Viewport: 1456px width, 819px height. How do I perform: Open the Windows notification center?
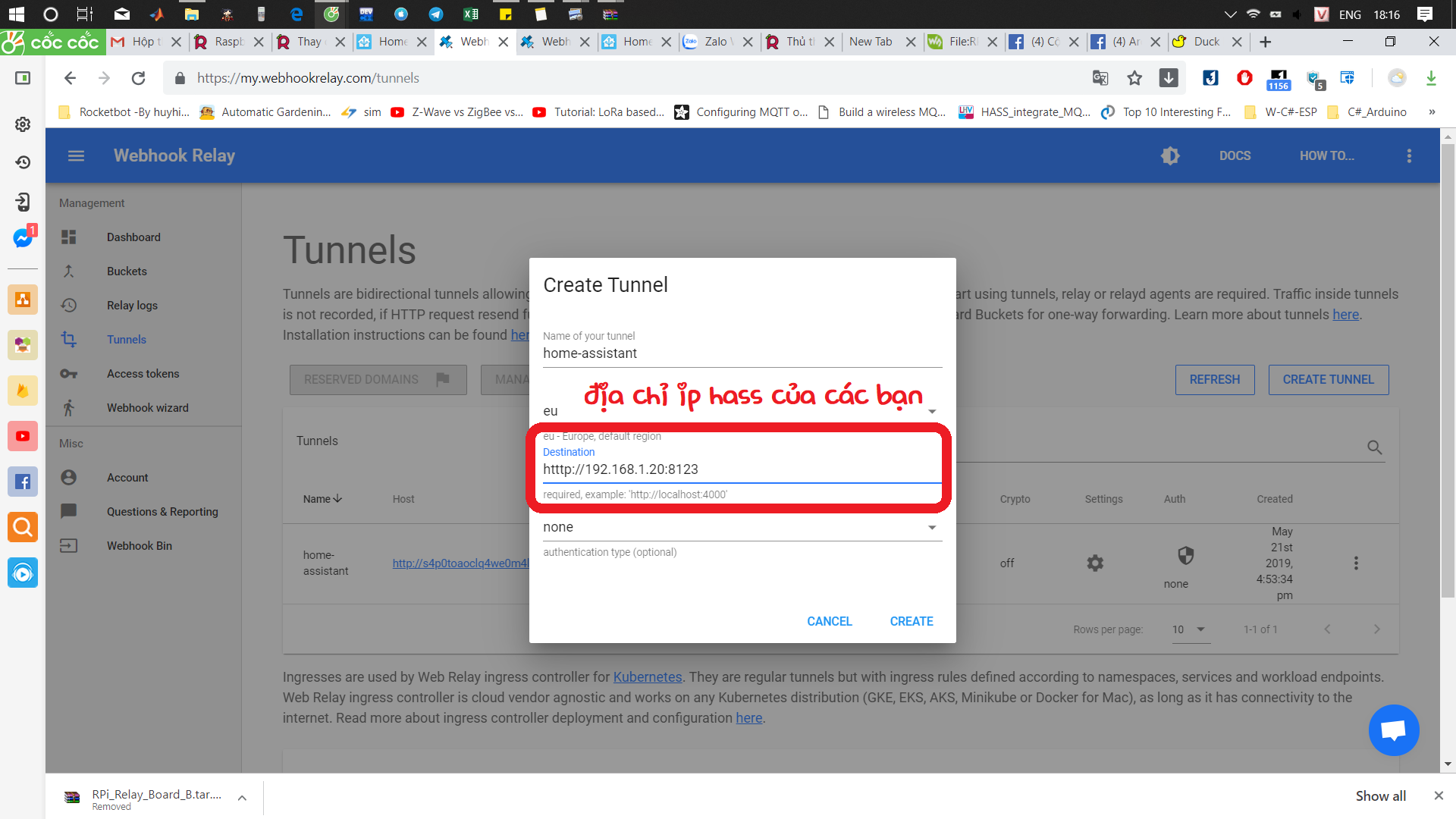[1425, 14]
